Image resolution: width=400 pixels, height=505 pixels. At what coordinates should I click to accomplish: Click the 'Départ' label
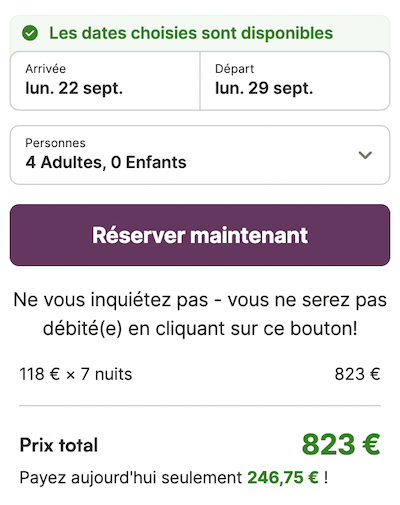click(235, 69)
